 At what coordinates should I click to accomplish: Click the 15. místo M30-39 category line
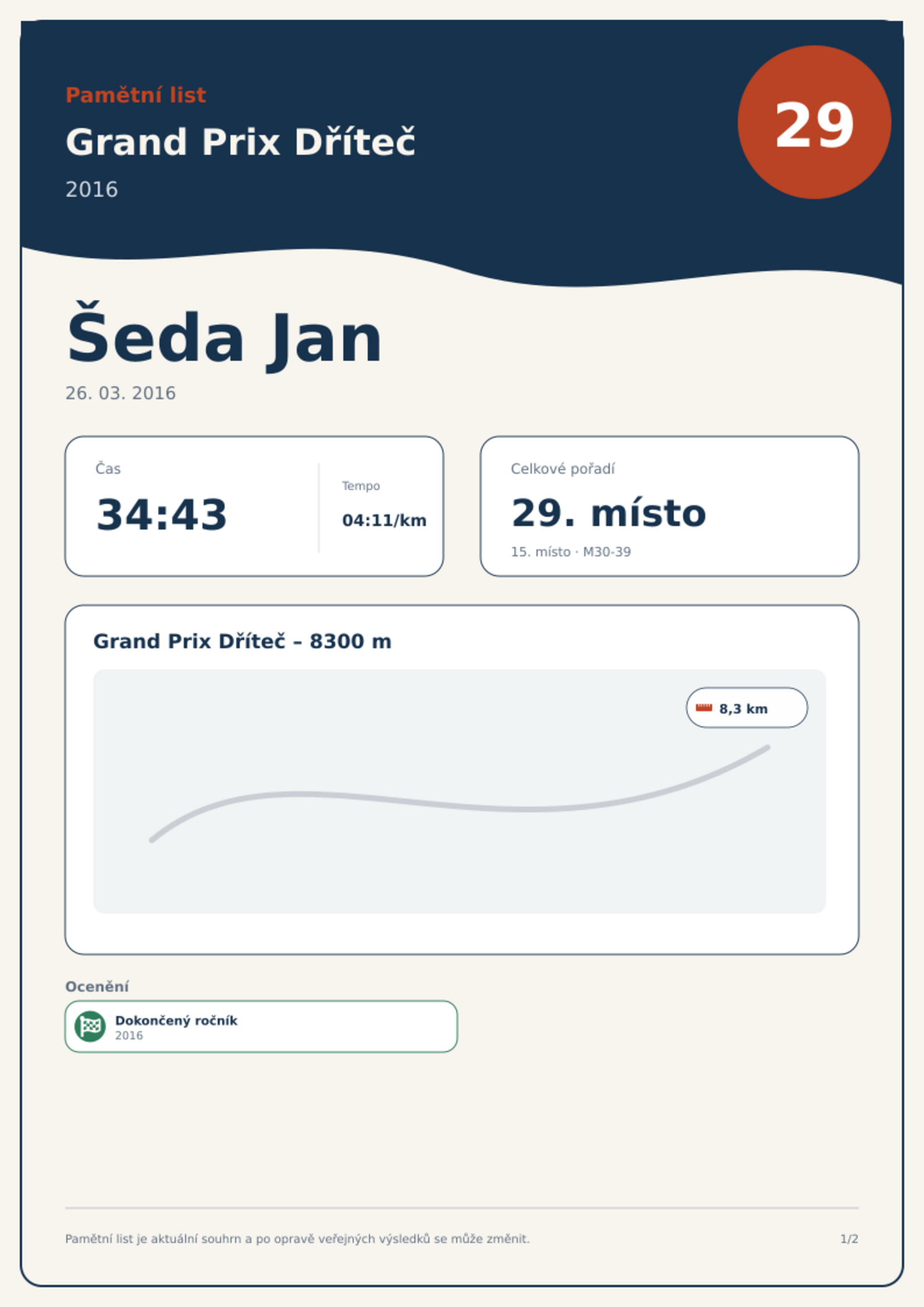pos(571,552)
